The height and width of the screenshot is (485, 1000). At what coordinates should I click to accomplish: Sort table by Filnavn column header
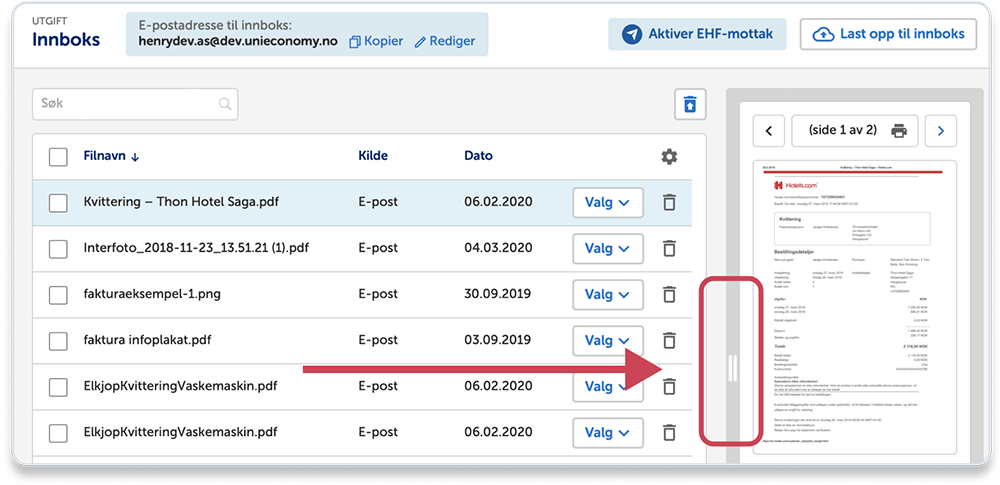tap(111, 156)
